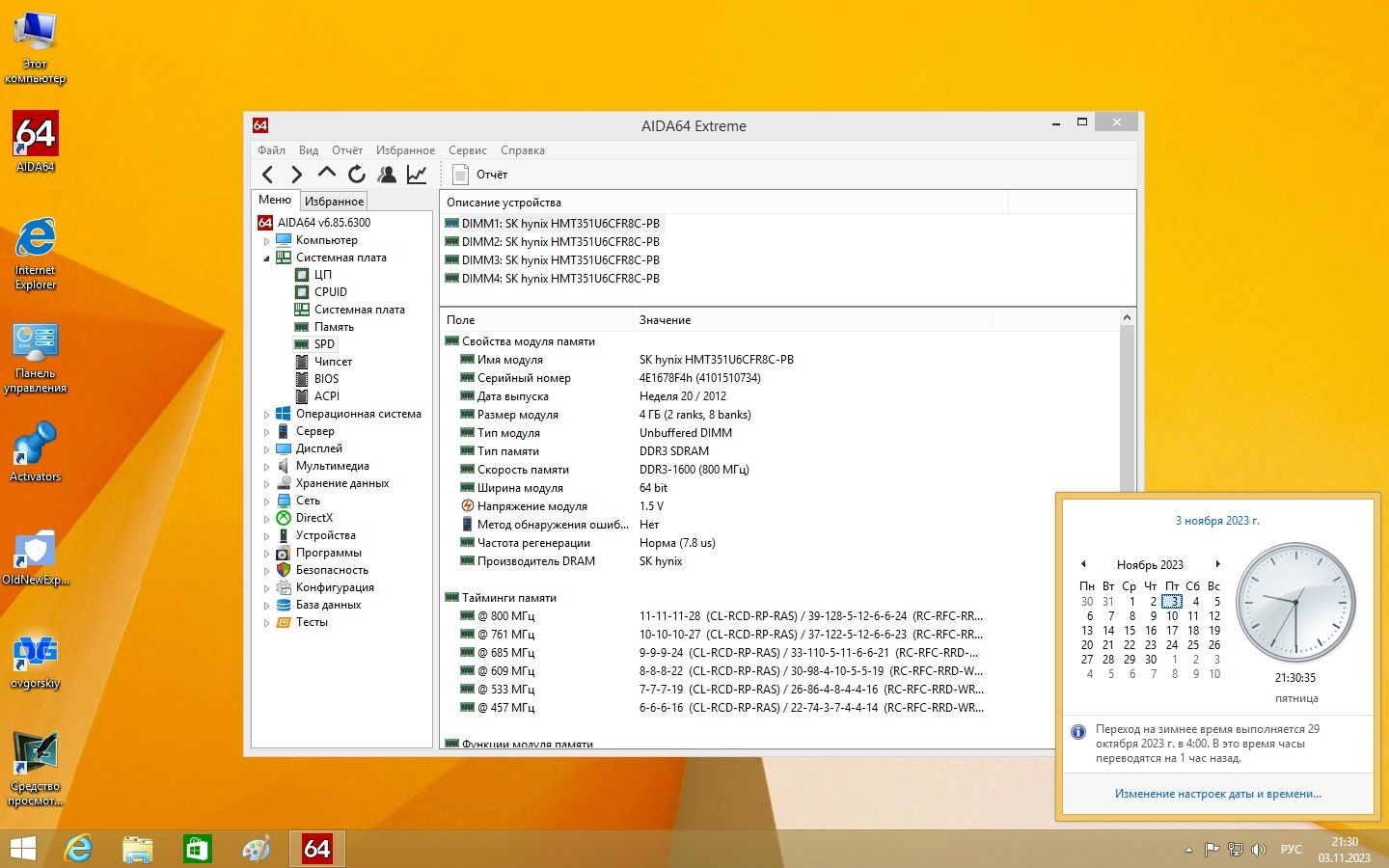Open the user icon in the AIDA64 toolbar
The image size is (1389, 868).
pos(387,175)
